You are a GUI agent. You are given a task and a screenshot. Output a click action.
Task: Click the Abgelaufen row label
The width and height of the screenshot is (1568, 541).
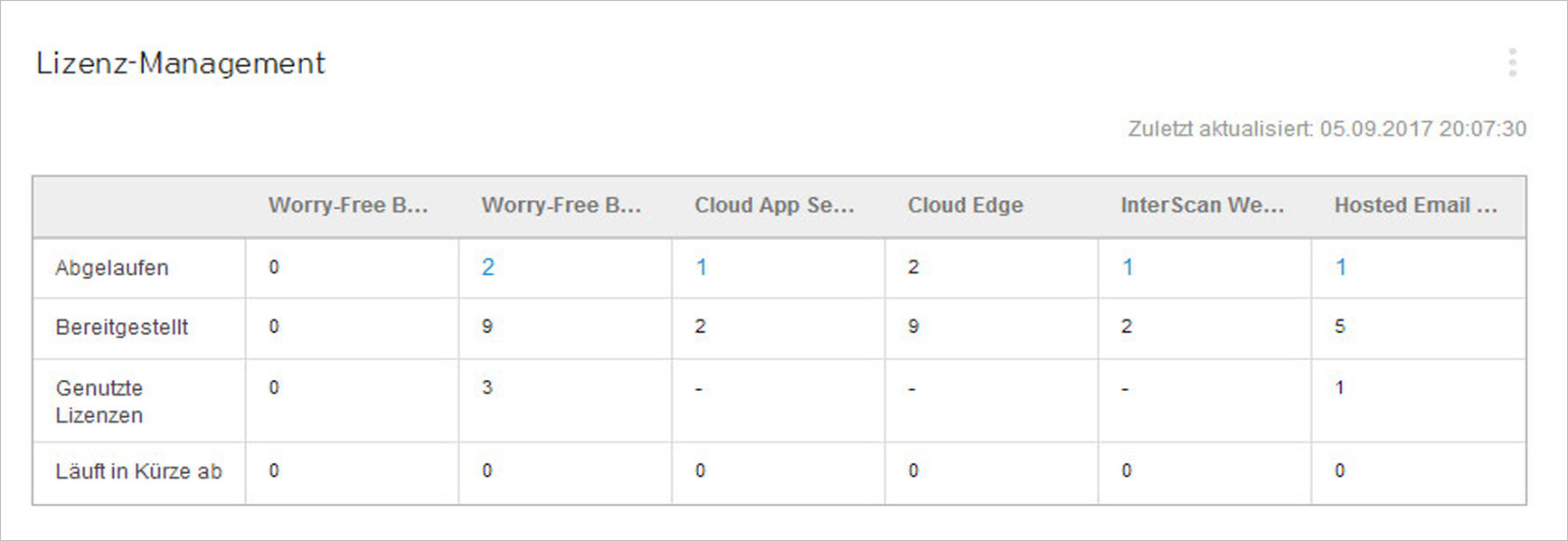[x=112, y=268]
